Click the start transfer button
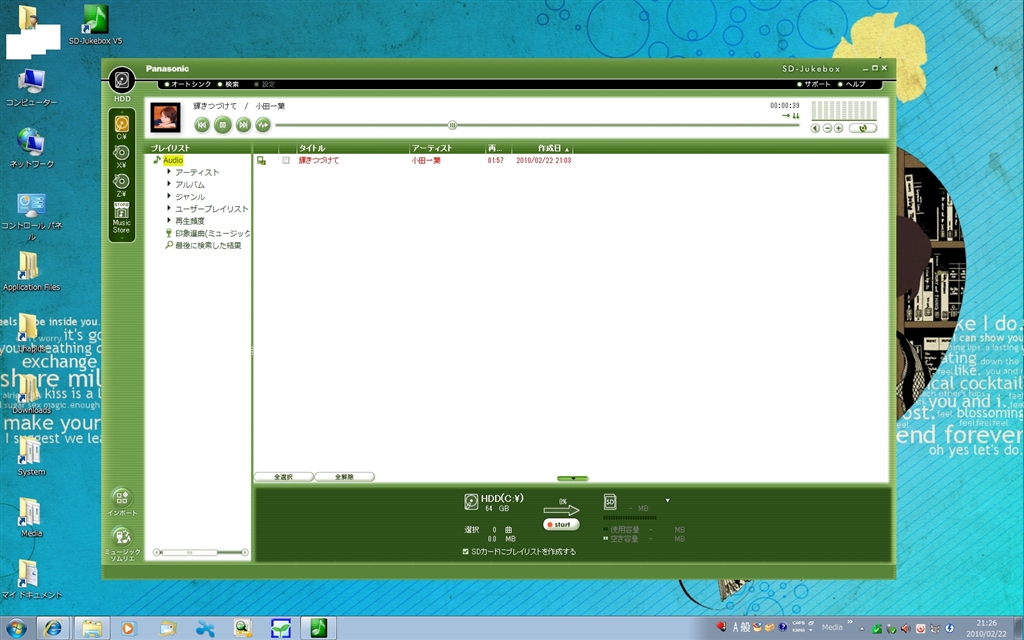This screenshot has height=640, width=1024. pyautogui.click(x=562, y=524)
